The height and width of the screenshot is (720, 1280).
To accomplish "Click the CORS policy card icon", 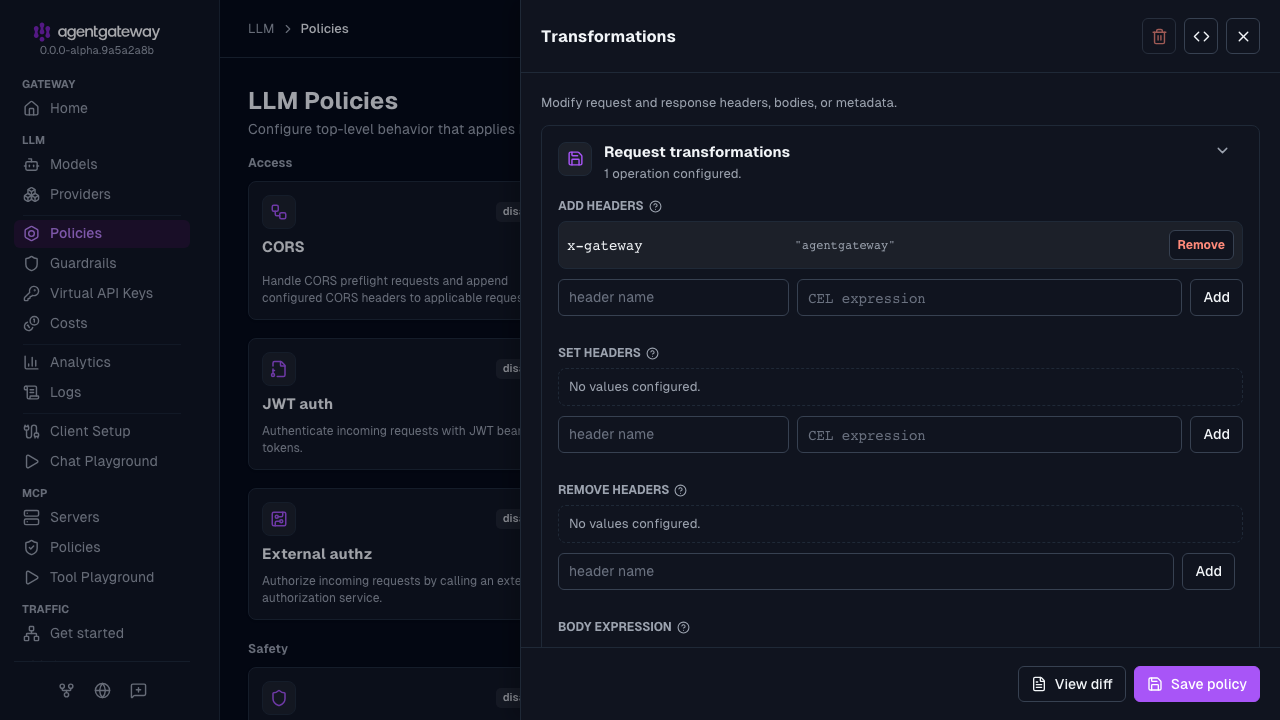I will coord(279,212).
